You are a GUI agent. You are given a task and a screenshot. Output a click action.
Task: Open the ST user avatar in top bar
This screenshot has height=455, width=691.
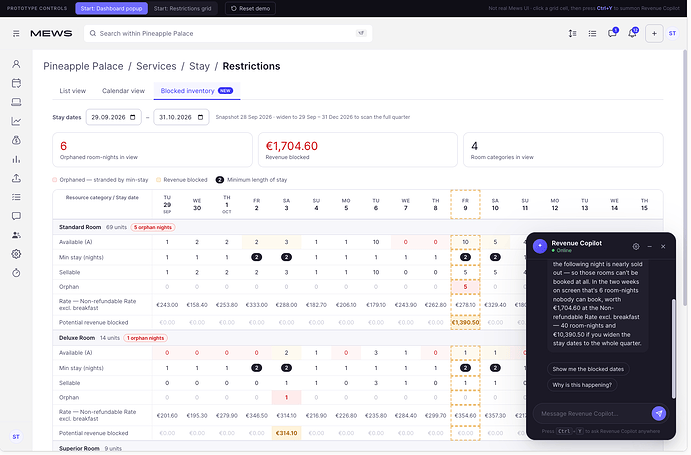coord(672,34)
